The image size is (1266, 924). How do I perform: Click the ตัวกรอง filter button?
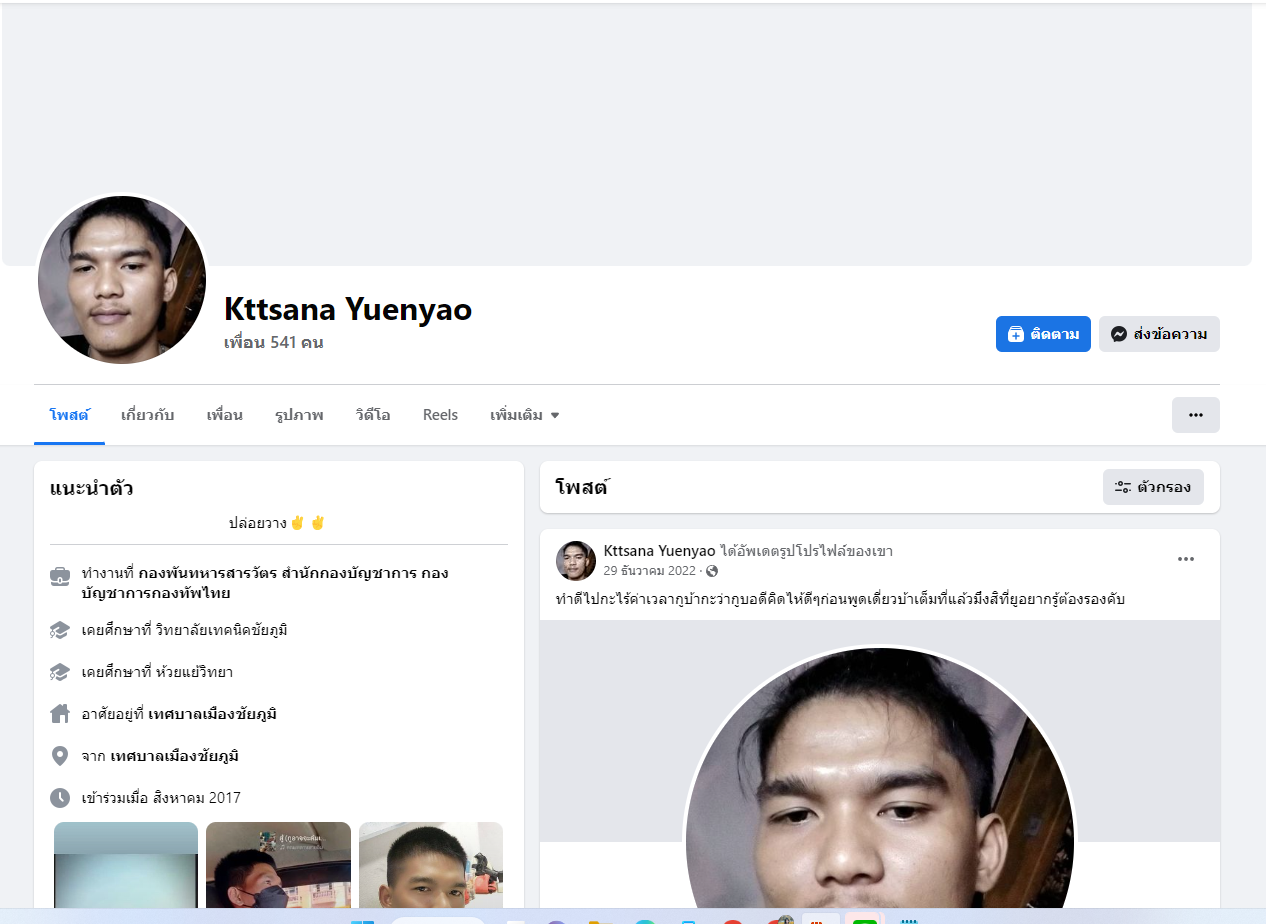[1153, 487]
